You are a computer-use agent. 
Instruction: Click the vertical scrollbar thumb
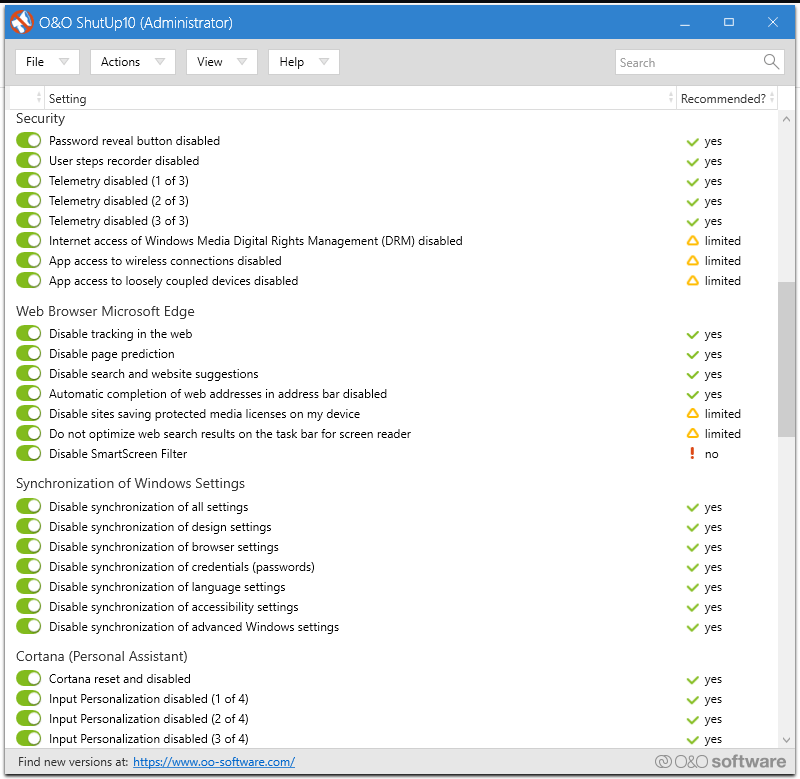786,359
